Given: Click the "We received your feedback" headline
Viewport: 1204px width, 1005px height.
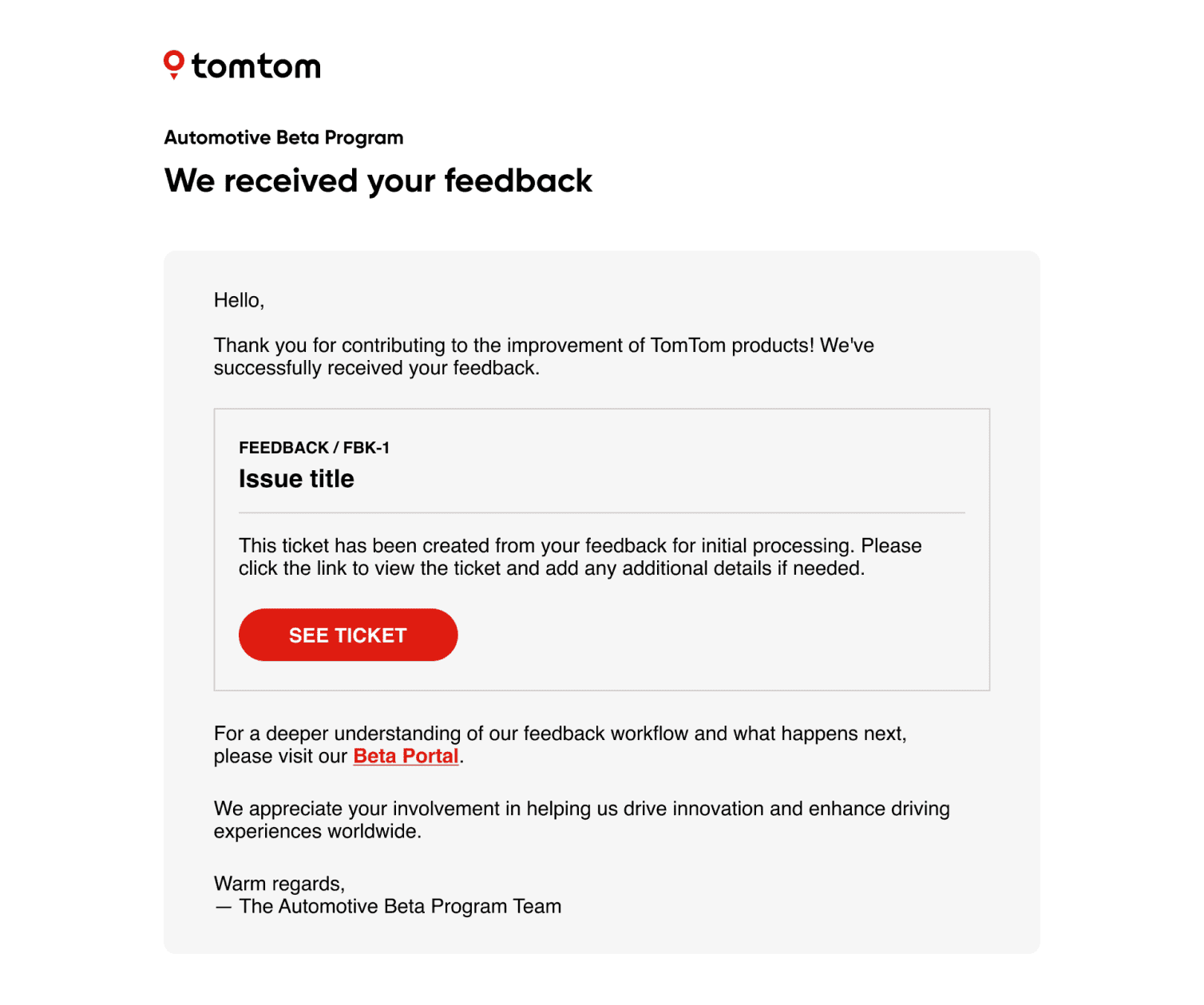Looking at the screenshot, I should [x=378, y=180].
